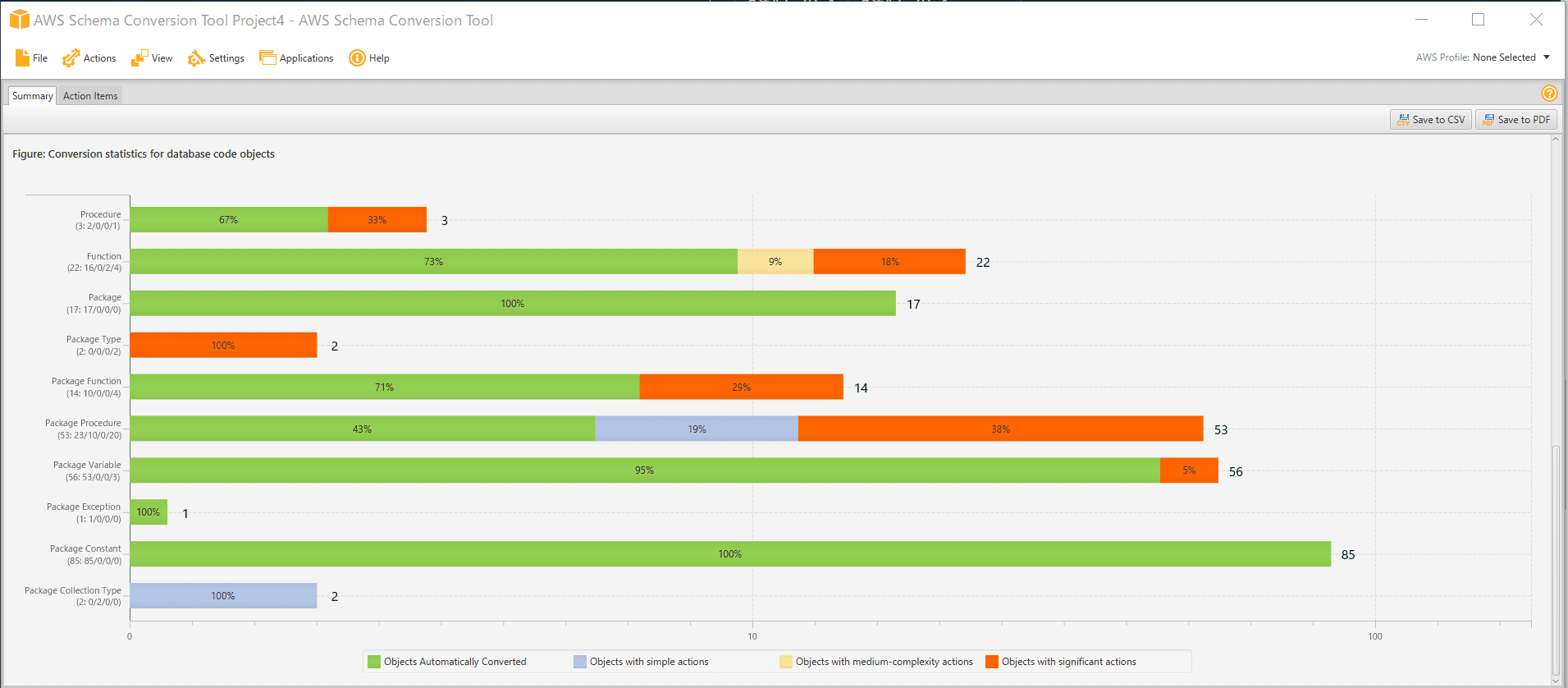1568x688 pixels.
Task: Click the 'Procedure (3: 2/0/0/1)' axis label
Action: [98, 220]
